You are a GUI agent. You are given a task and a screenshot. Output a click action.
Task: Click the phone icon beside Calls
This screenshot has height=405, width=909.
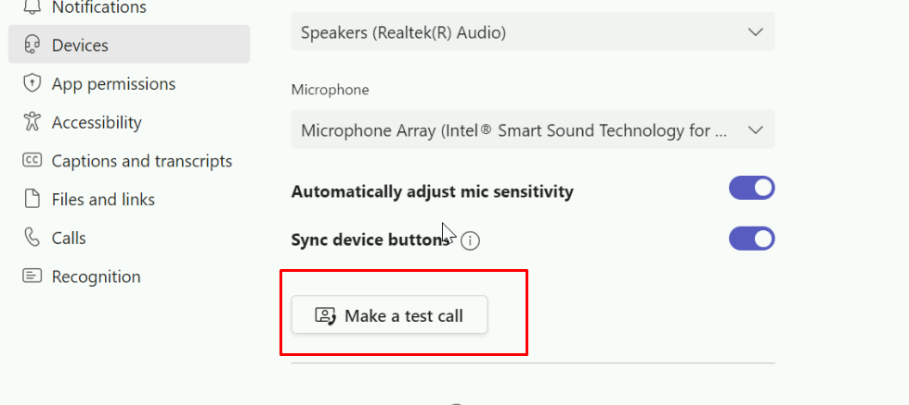pyautogui.click(x=32, y=238)
